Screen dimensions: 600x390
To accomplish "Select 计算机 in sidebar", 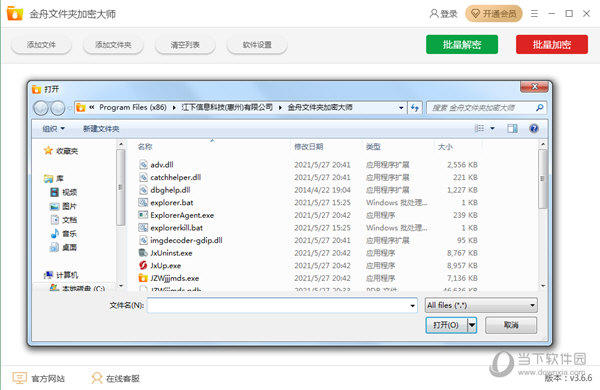I will pos(61,275).
